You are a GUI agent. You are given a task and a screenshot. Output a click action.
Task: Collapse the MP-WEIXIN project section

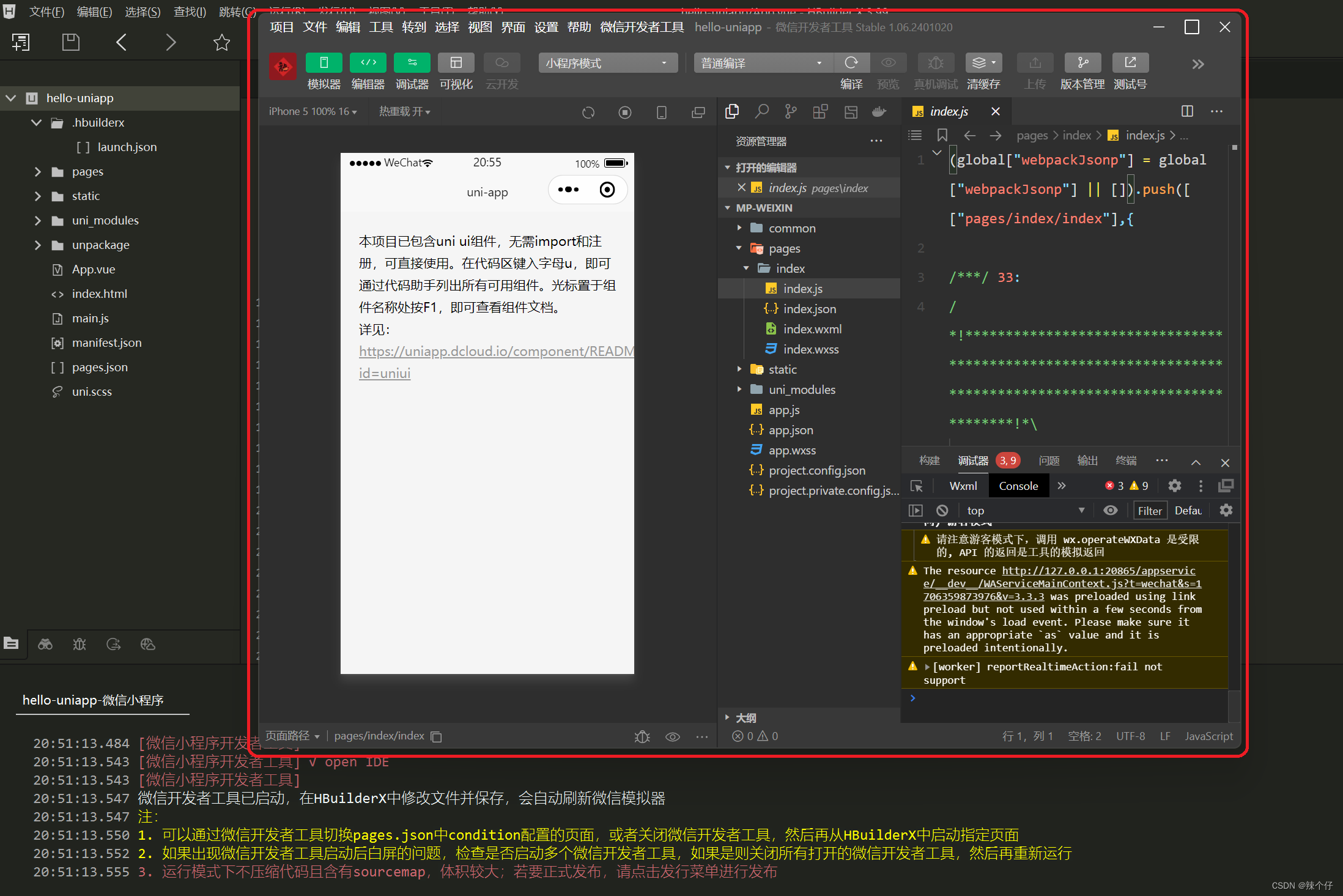[808, 208]
